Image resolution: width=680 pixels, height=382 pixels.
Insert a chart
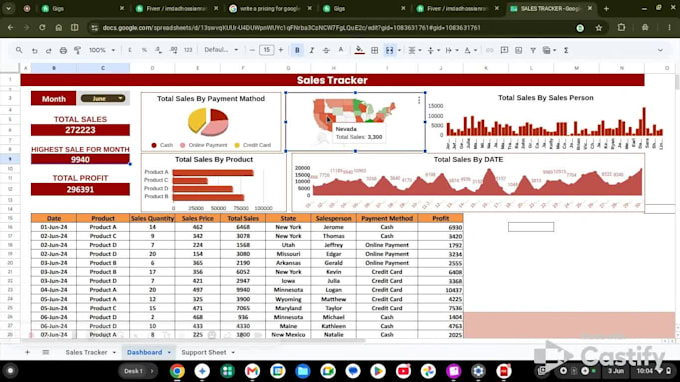coord(519,50)
